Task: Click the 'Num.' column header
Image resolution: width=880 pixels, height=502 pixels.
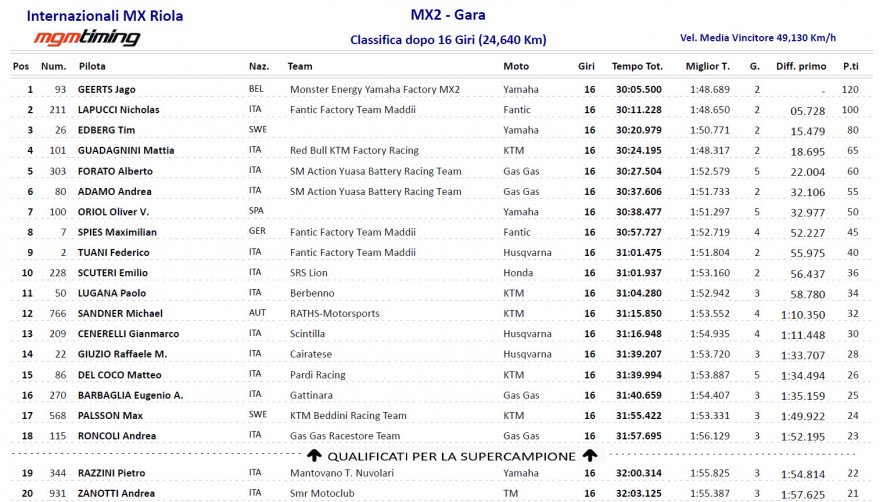Action: (53, 66)
